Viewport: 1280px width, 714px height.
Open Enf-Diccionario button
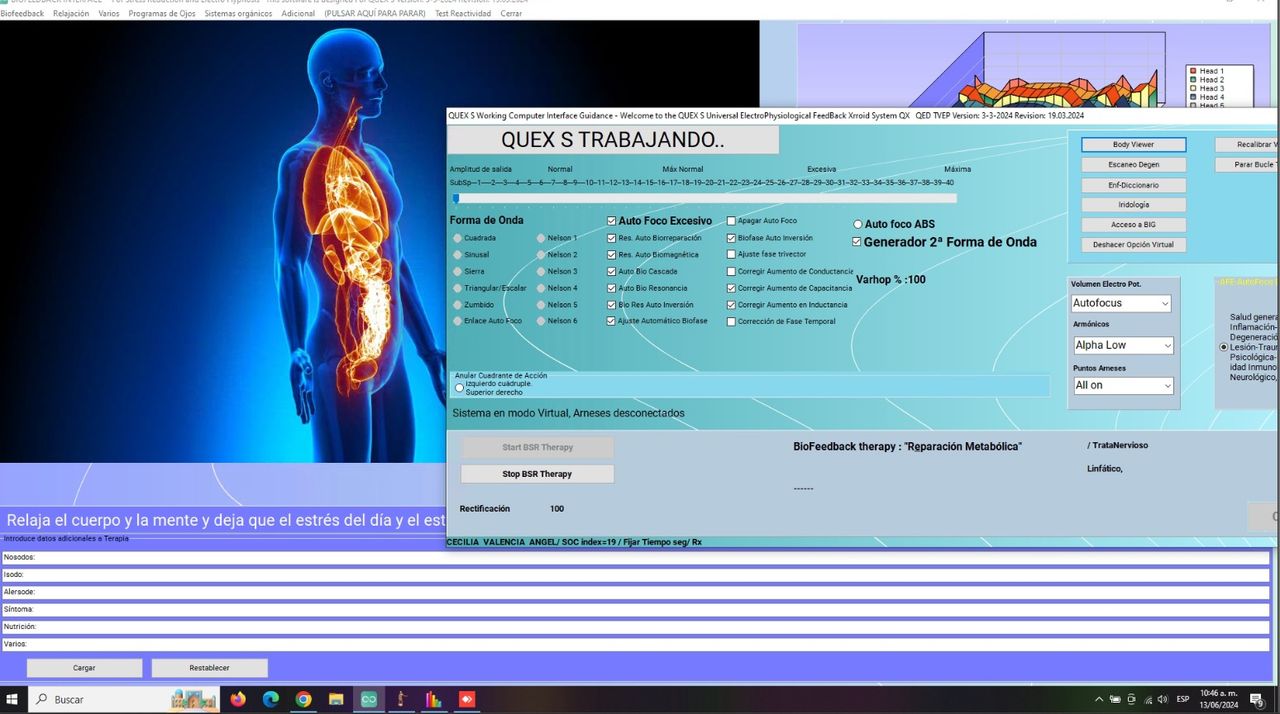click(x=1133, y=185)
